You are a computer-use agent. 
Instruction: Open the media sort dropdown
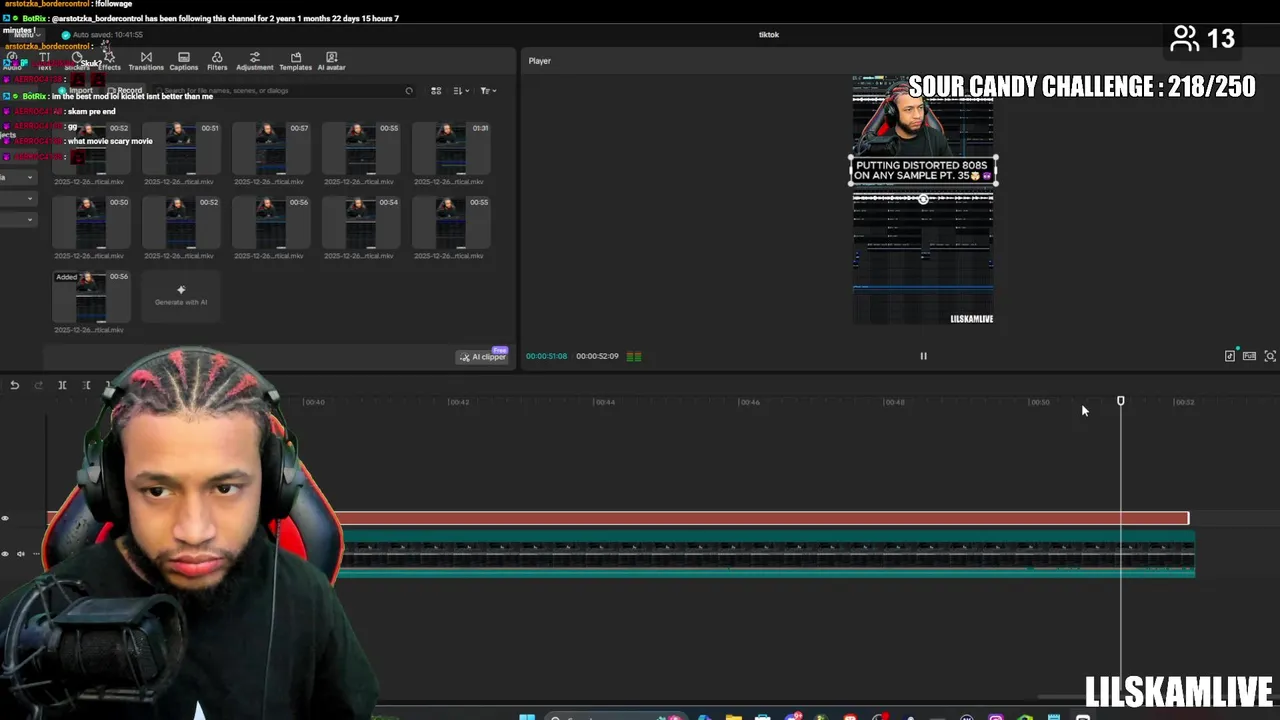(461, 91)
